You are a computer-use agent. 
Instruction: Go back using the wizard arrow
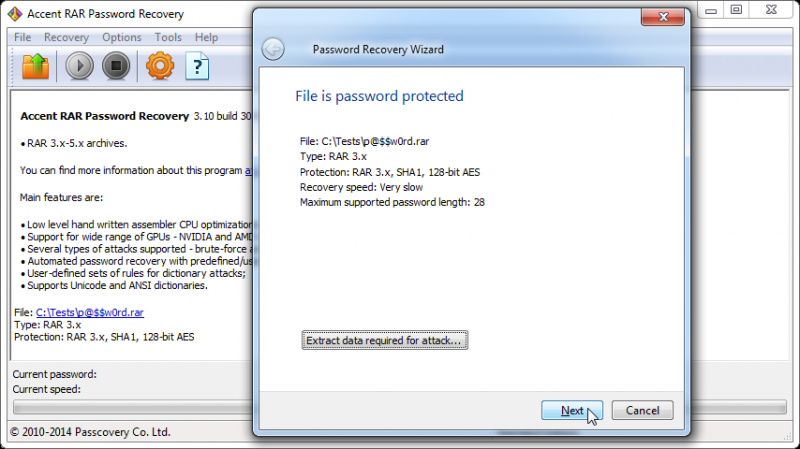(x=273, y=49)
